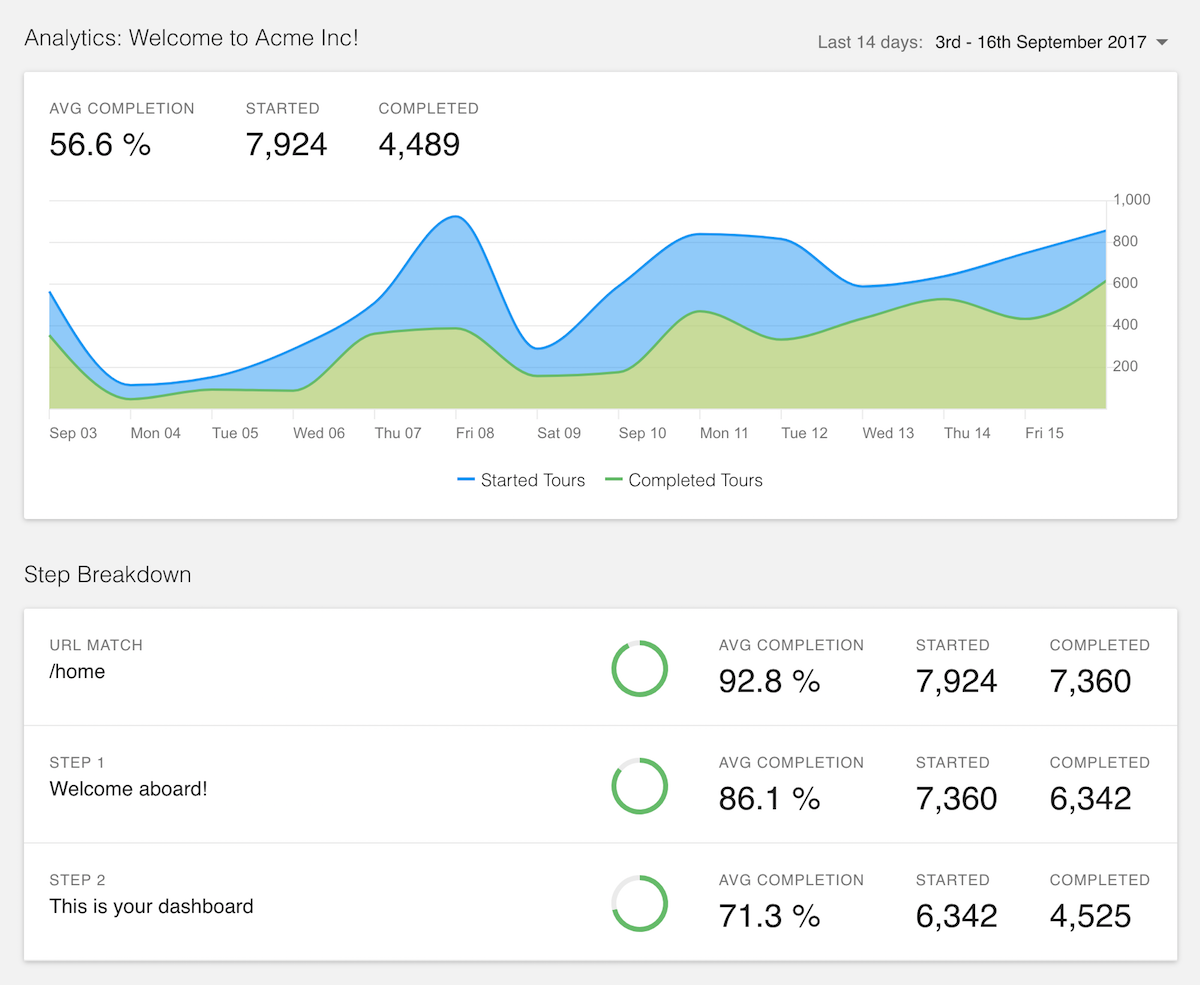This screenshot has height=985, width=1200.
Task: Click the /home completion ring icon
Action: [x=639, y=669]
